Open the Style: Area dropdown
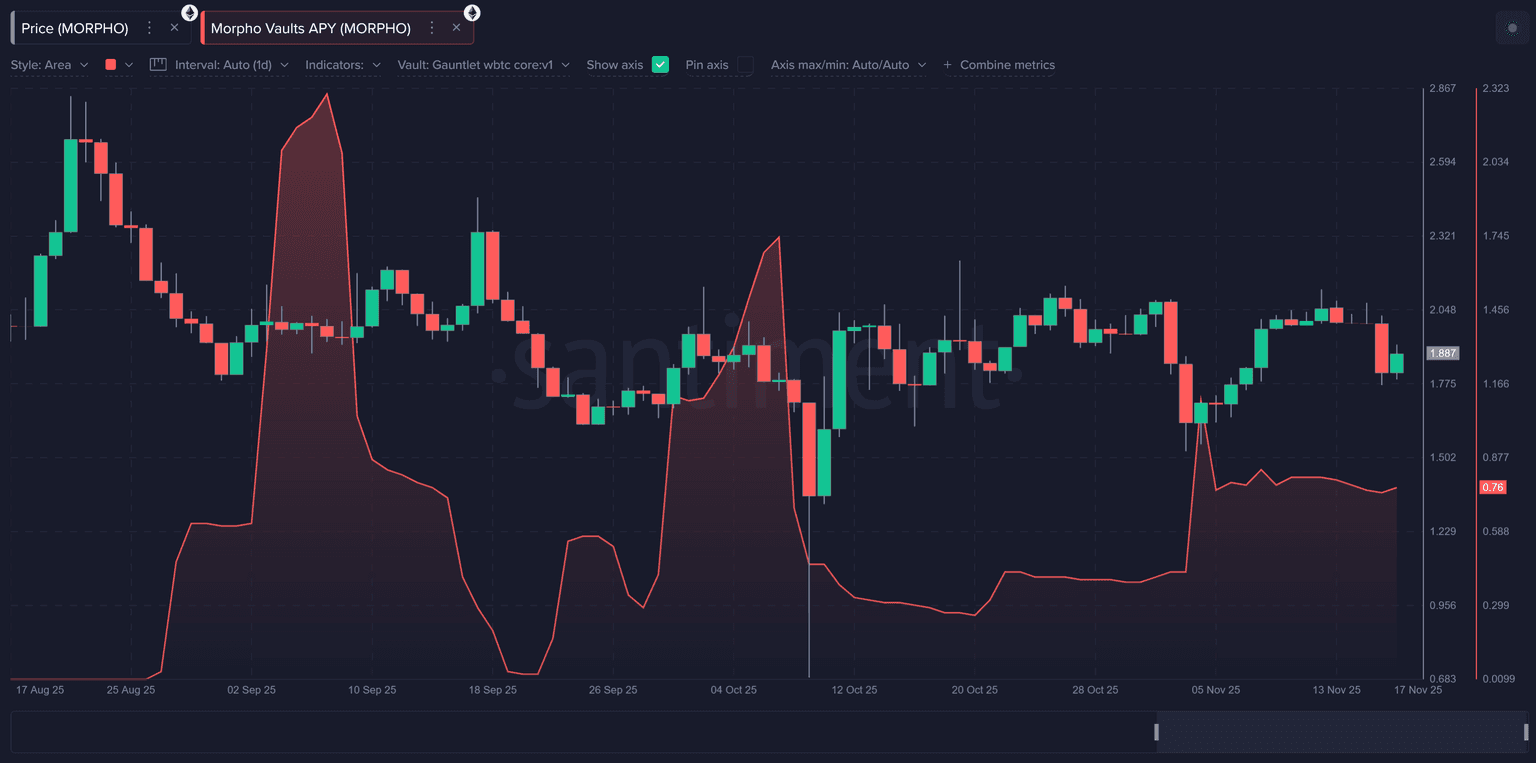 click(49, 65)
